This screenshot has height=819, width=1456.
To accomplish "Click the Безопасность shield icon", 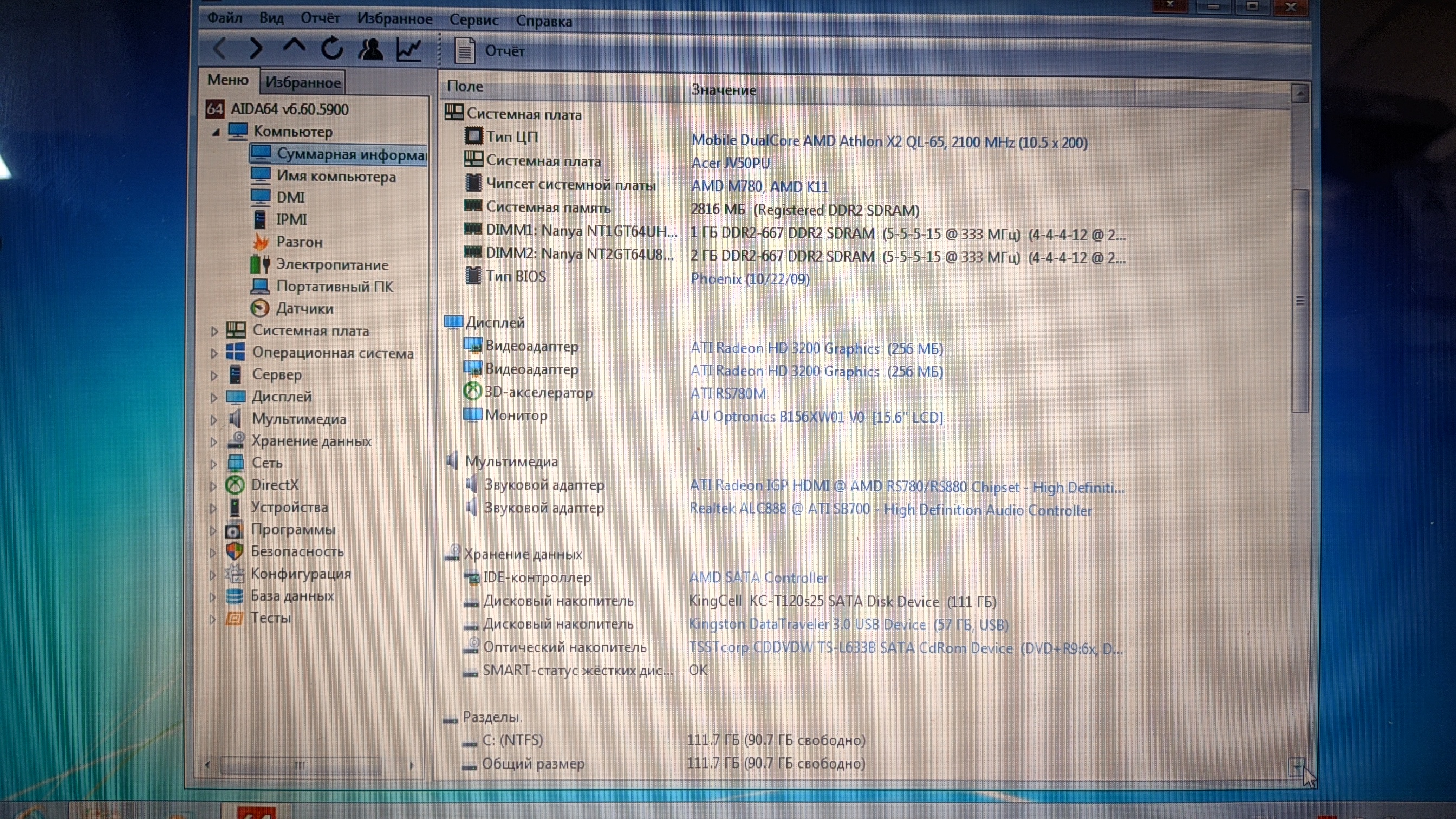I will point(235,551).
